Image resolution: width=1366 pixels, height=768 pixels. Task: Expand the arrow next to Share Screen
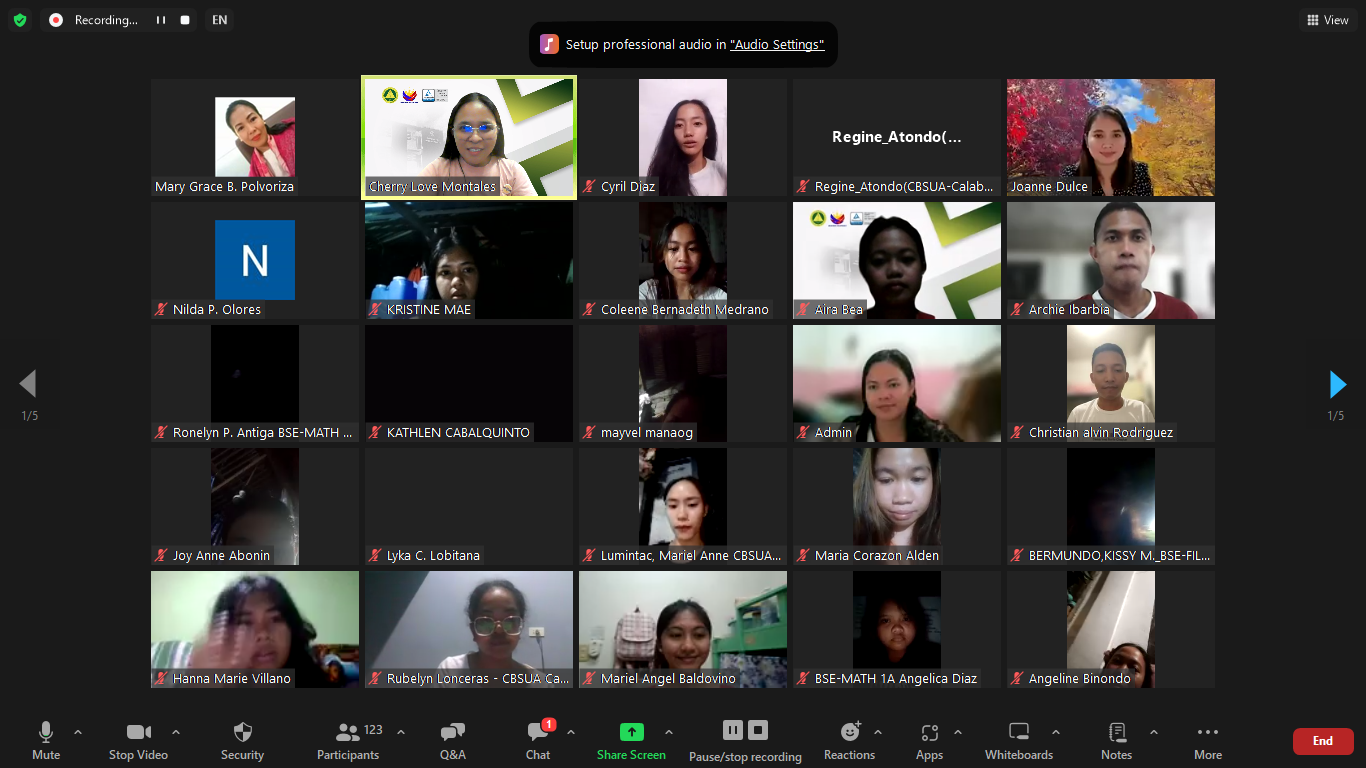pos(669,732)
